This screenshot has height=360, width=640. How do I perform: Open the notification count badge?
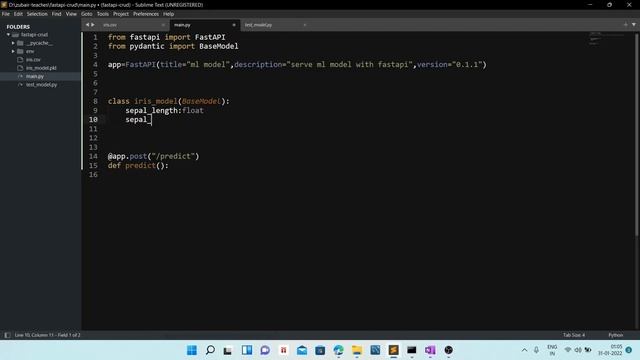629,350
